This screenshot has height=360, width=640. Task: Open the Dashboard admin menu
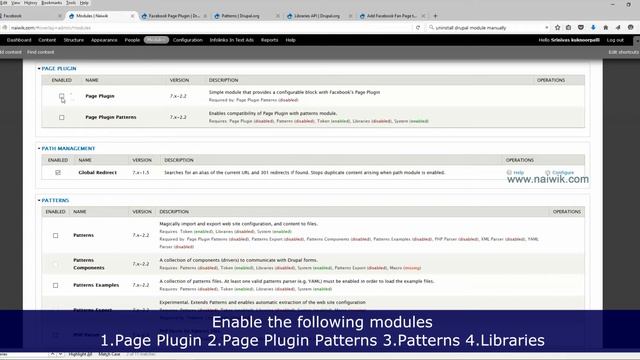[x=19, y=40]
